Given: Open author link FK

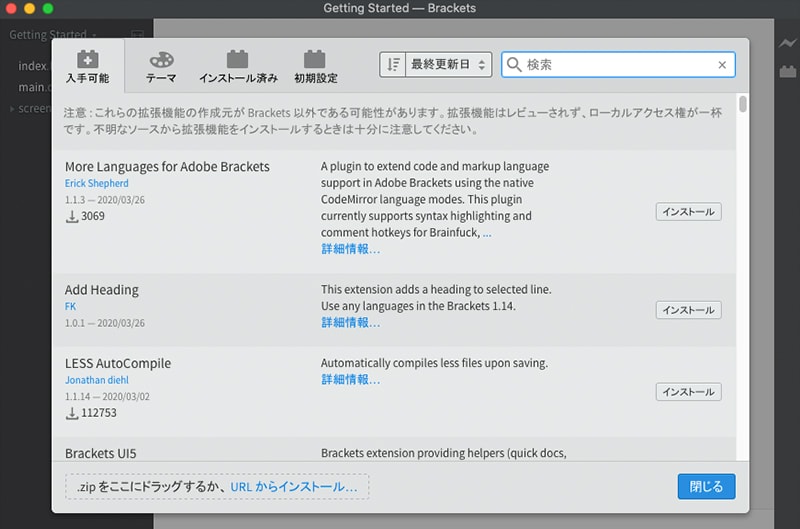Looking at the screenshot, I should point(70,307).
